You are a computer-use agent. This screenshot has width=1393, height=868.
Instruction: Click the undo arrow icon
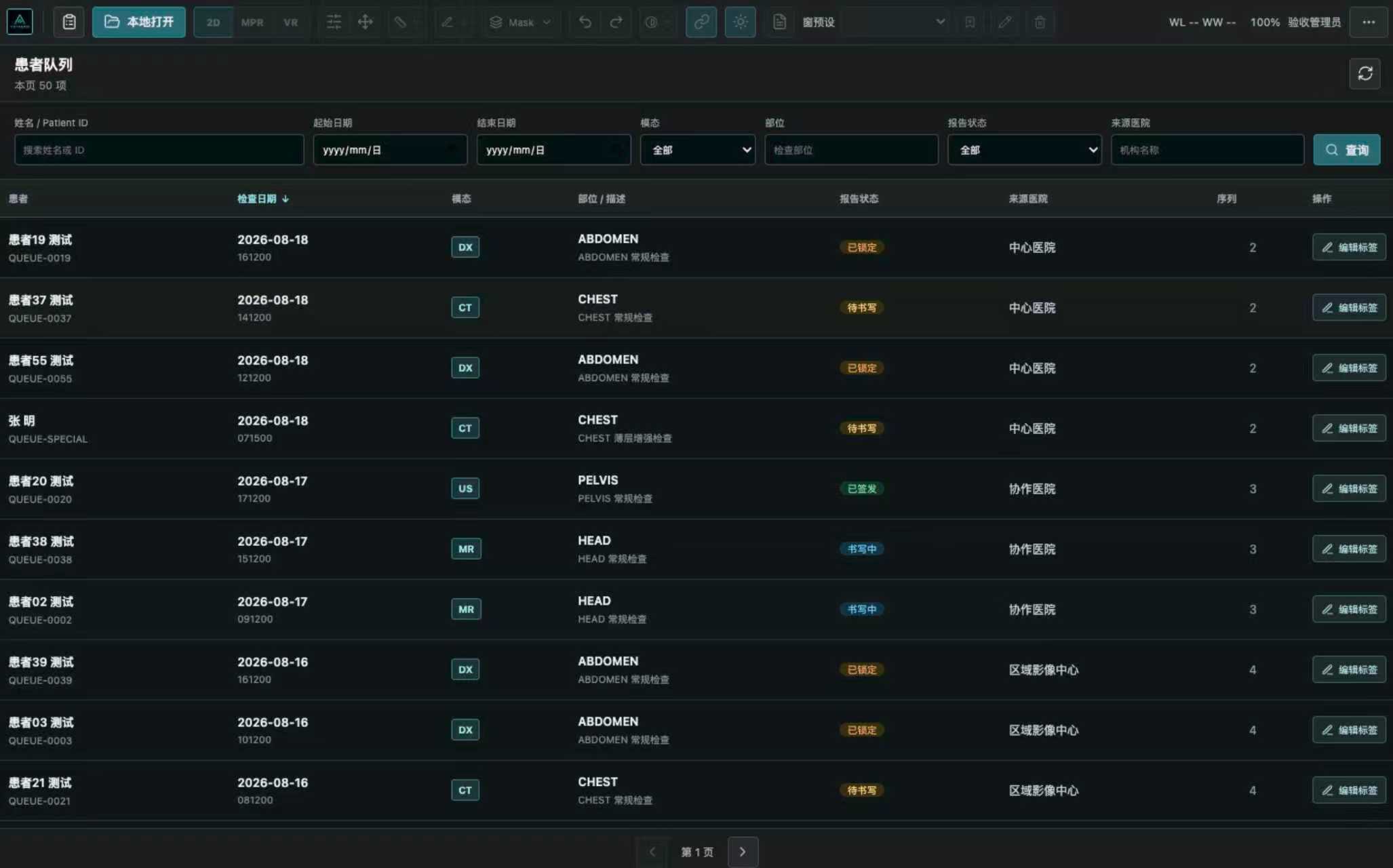(585, 22)
